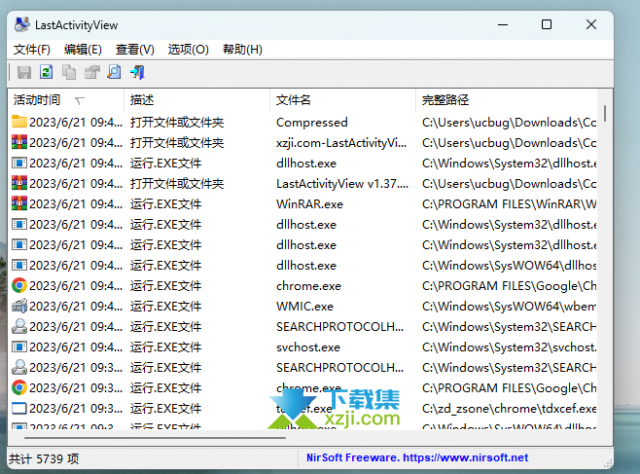Image resolution: width=640 pixels, height=474 pixels.
Task: Select the Compressed file name cell
Action: (x=312, y=122)
